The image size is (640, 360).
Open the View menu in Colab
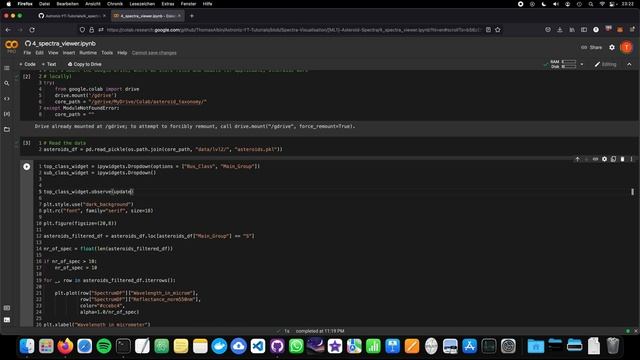click(x=53, y=53)
